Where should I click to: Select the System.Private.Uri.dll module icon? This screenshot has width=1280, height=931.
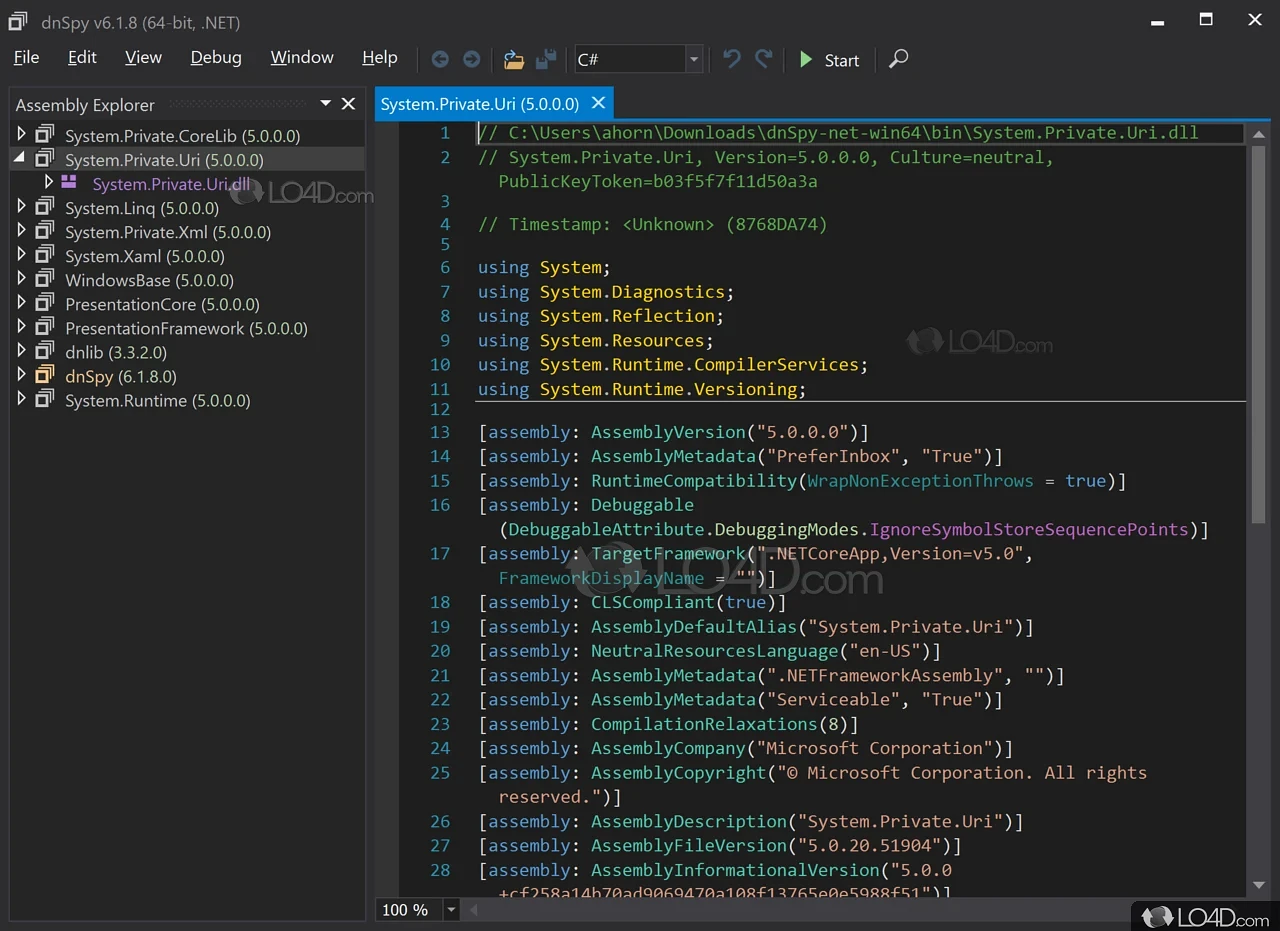69,183
